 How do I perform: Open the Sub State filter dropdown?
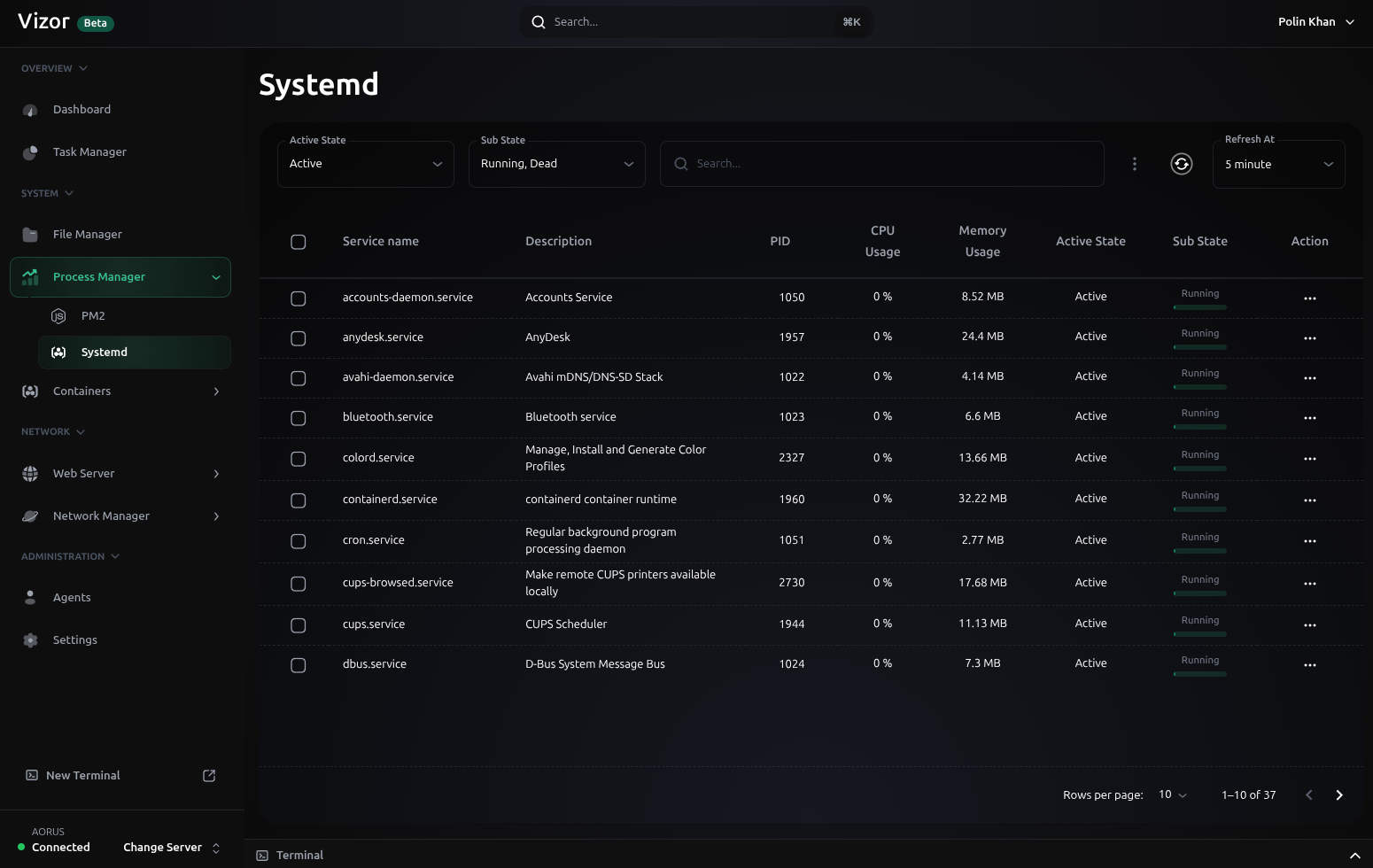tap(557, 164)
